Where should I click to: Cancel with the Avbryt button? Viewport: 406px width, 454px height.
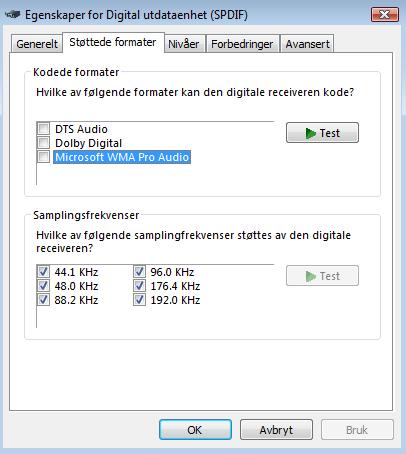(x=276, y=430)
